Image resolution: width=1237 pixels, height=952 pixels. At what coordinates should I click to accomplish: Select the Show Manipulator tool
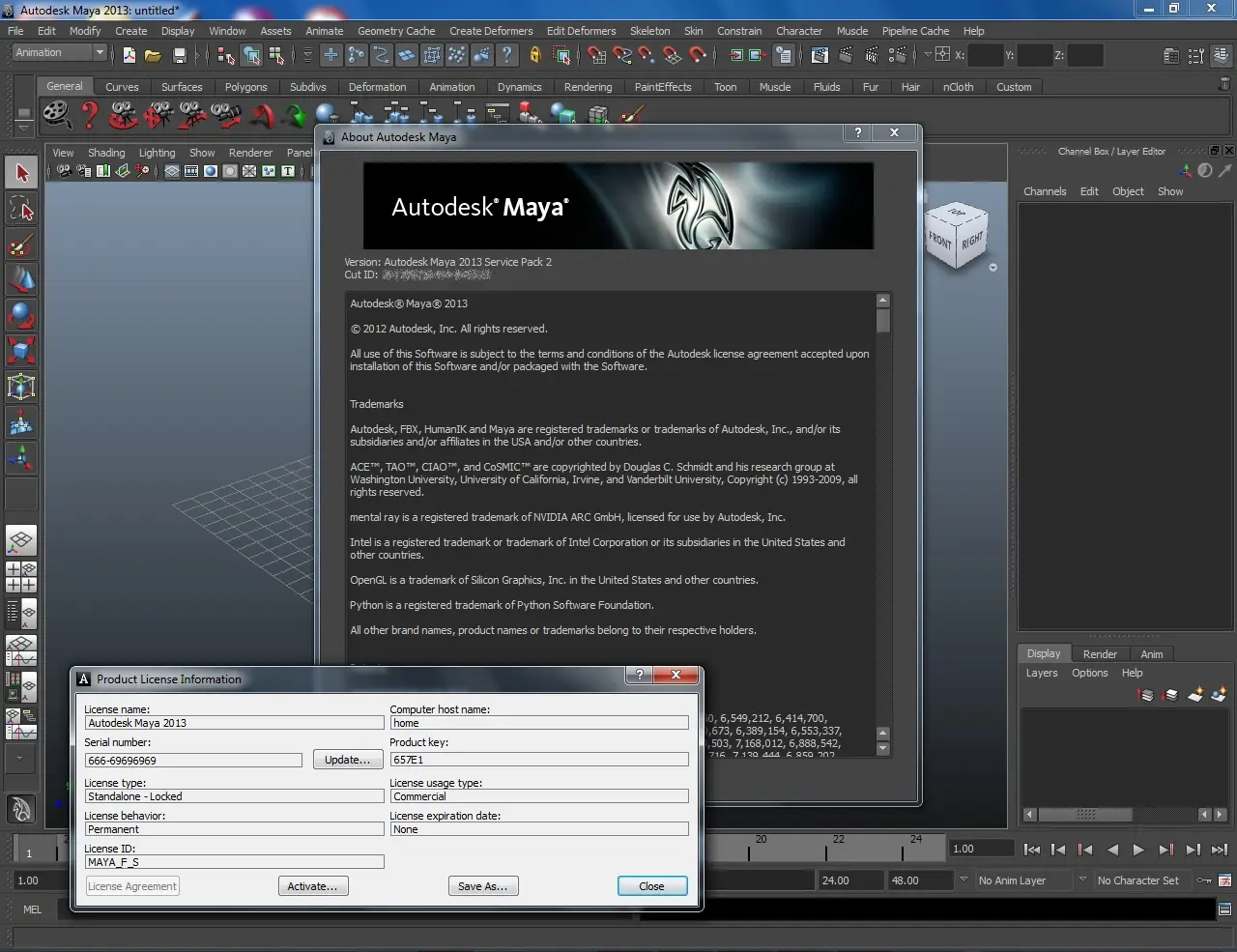pos(21,457)
